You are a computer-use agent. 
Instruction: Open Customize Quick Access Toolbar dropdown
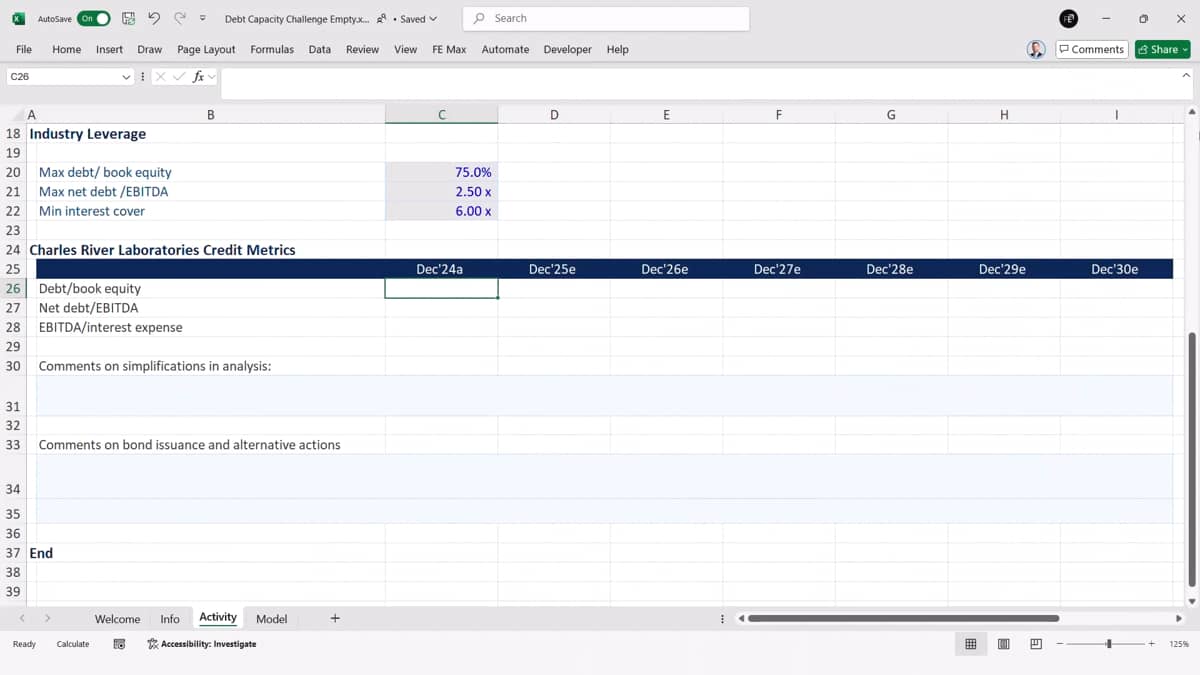[202, 18]
